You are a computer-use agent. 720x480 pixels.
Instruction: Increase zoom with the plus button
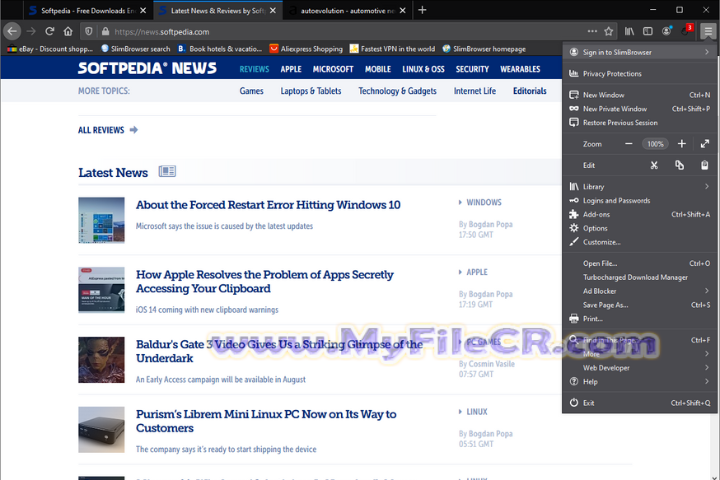tap(682, 144)
